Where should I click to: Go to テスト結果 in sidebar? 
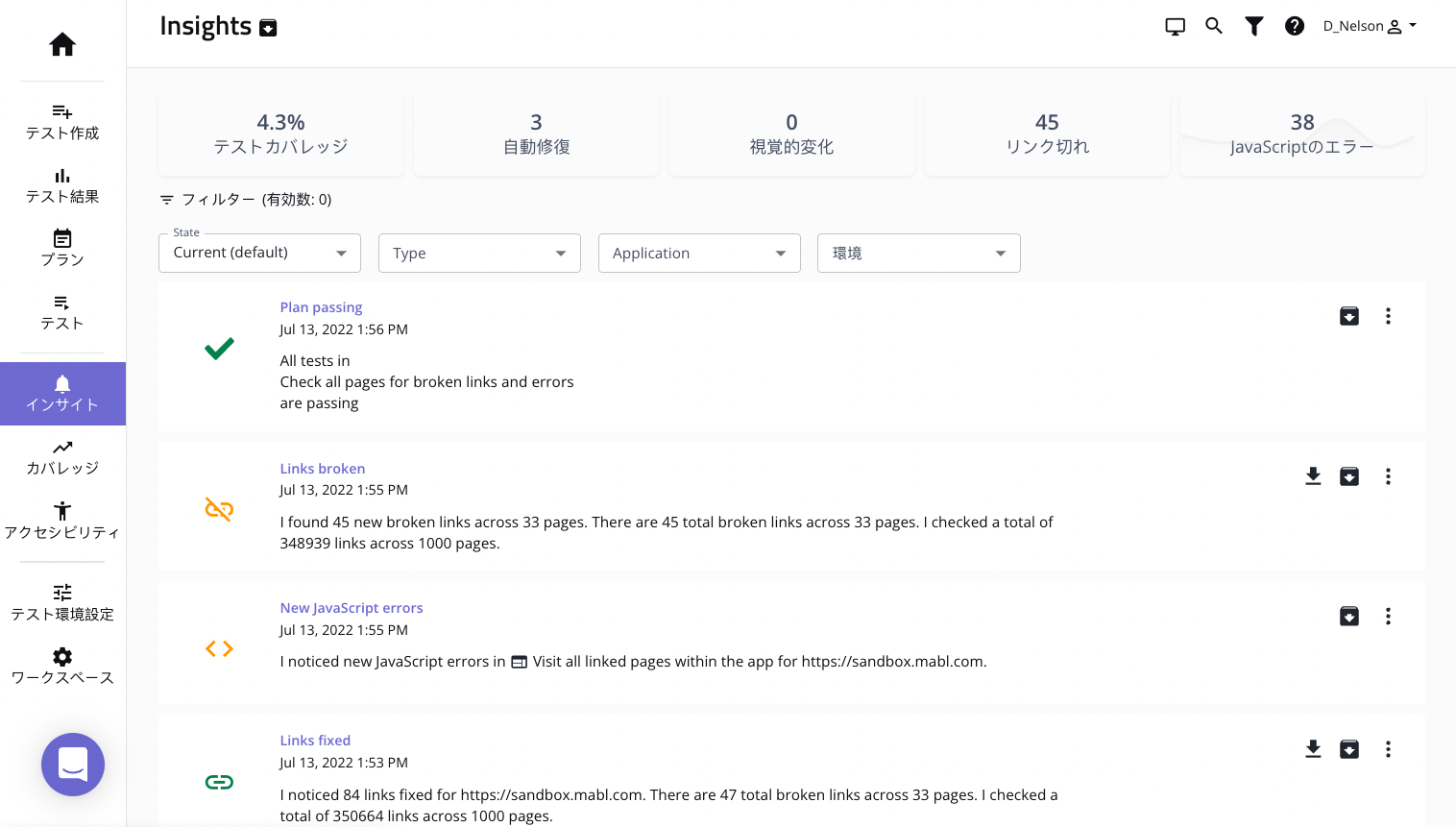(62, 185)
